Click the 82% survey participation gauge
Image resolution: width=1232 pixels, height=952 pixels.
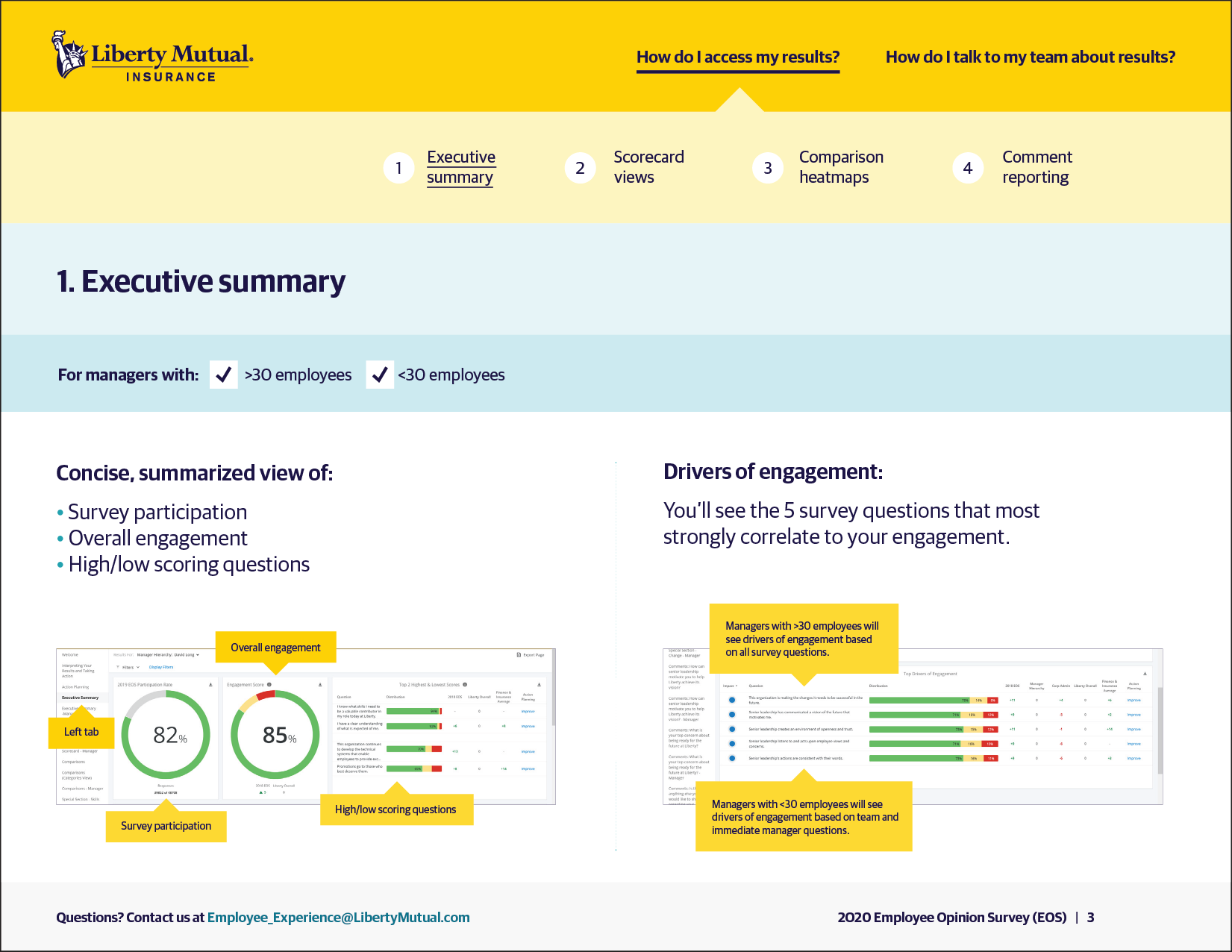(x=166, y=735)
